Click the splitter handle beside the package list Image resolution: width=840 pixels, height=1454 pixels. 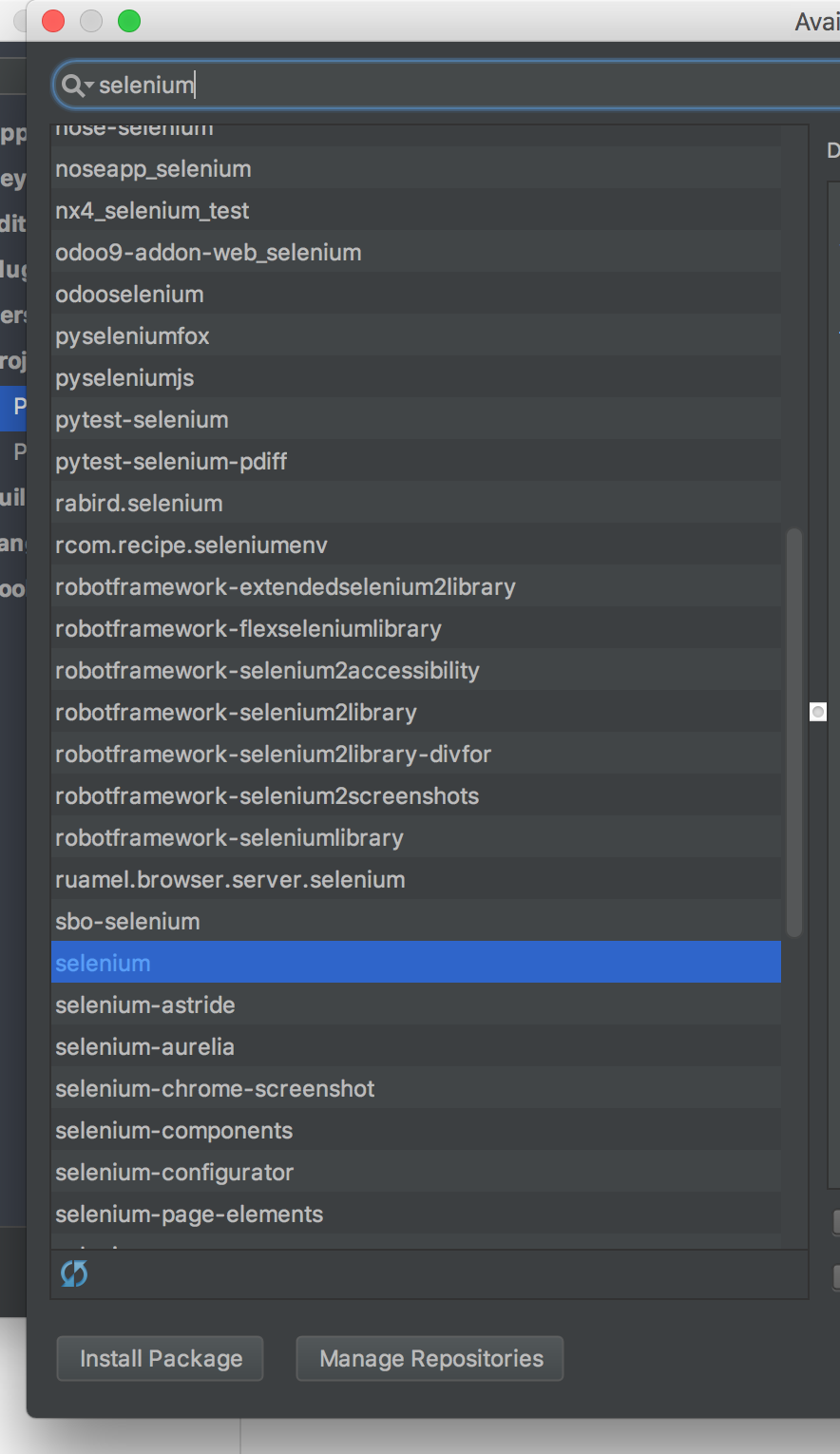[x=818, y=712]
